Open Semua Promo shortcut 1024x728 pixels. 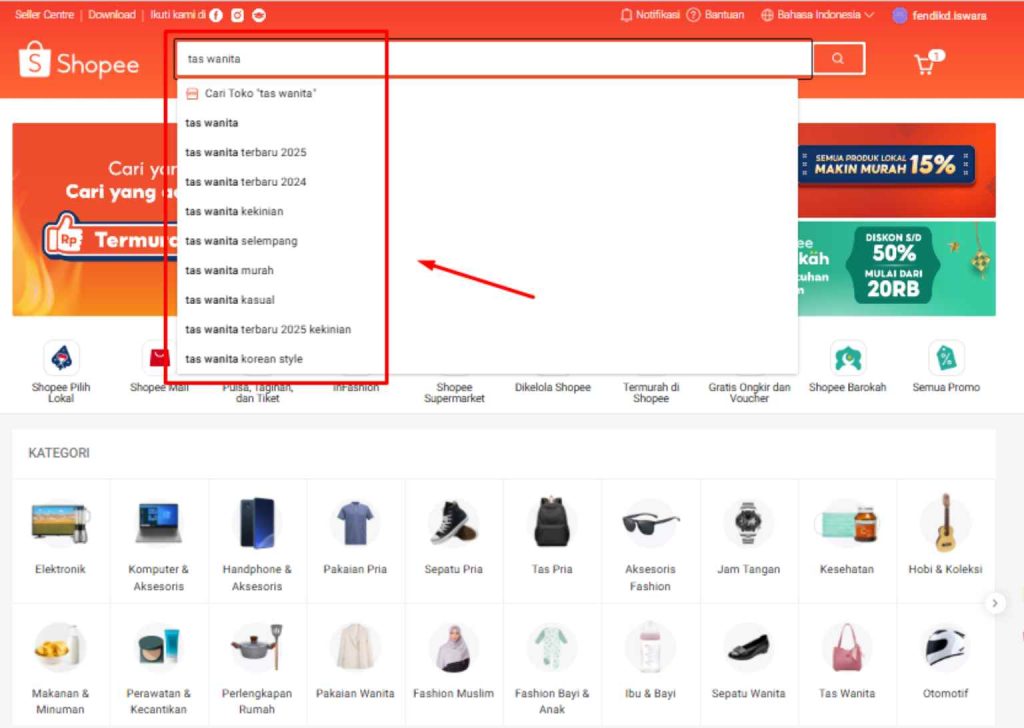click(946, 368)
